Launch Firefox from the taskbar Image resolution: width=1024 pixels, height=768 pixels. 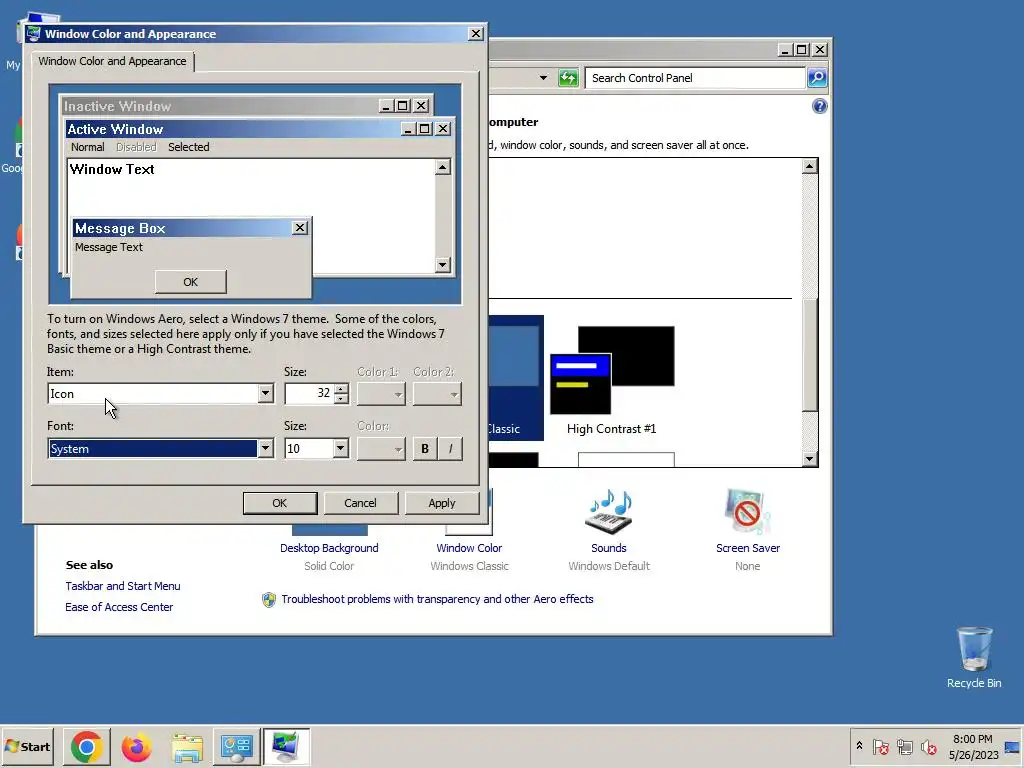click(136, 746)
